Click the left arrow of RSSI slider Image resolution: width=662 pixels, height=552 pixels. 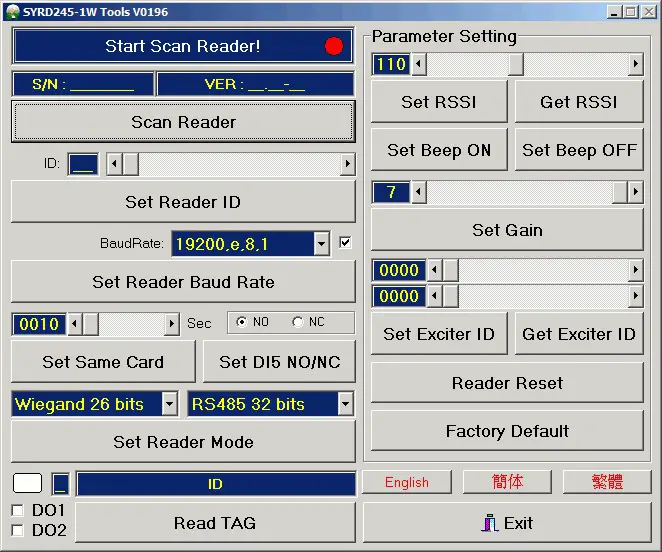[418, 64]
